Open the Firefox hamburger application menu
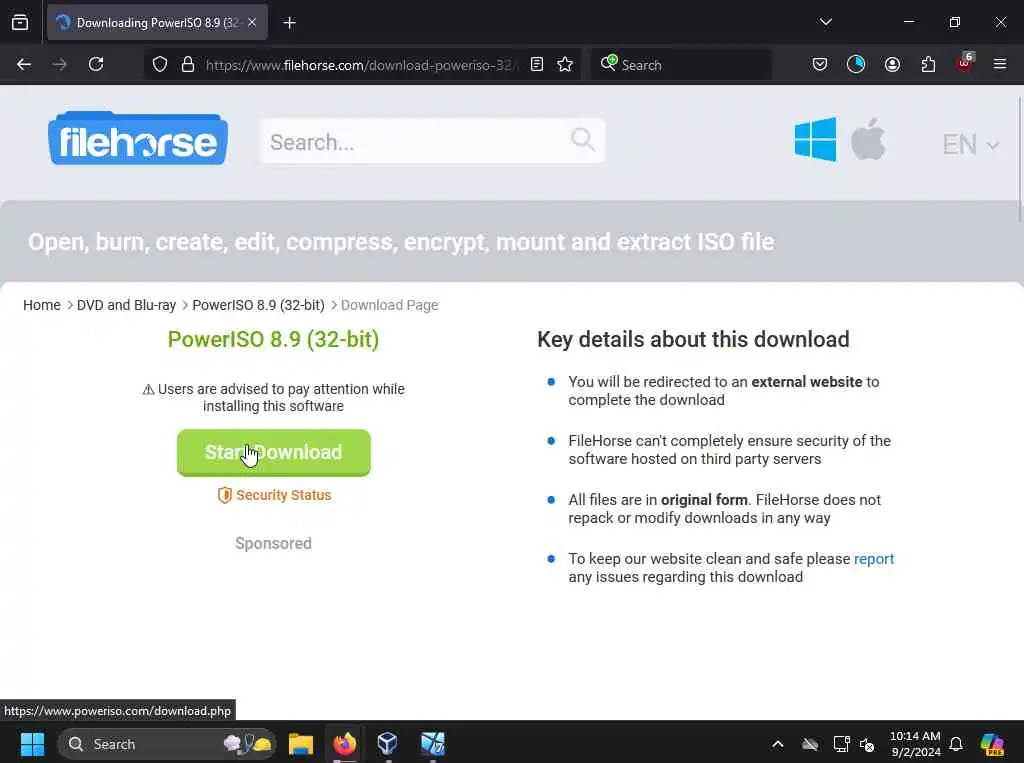This screenshot has height=763, width=1024. [999, 65]
